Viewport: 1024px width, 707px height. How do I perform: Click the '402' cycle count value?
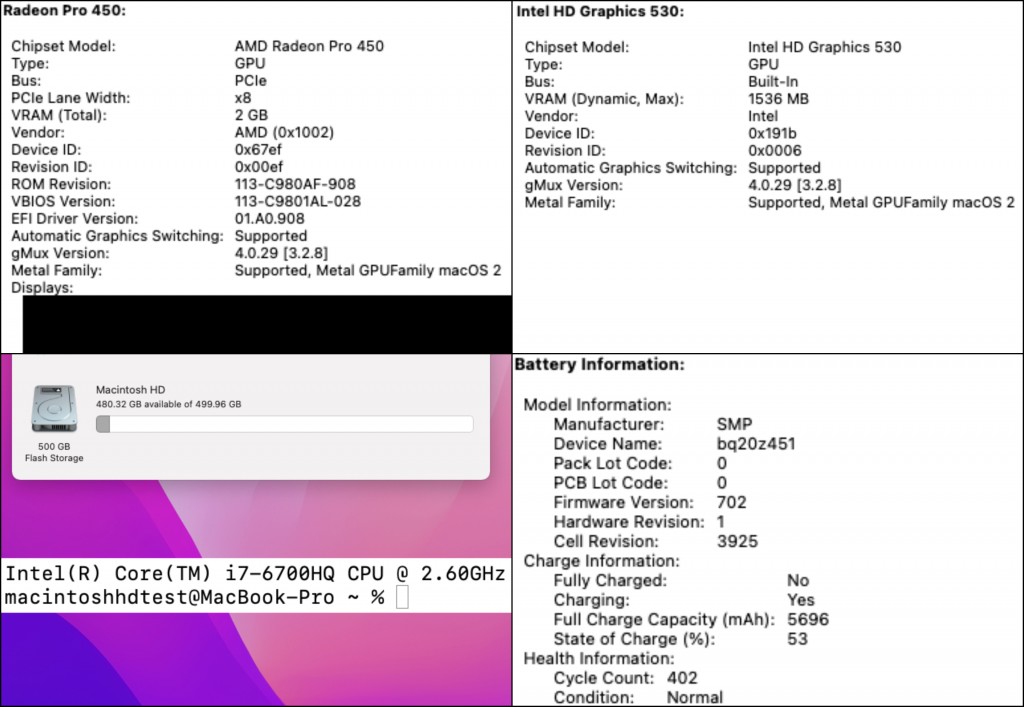tap(682, 678)
